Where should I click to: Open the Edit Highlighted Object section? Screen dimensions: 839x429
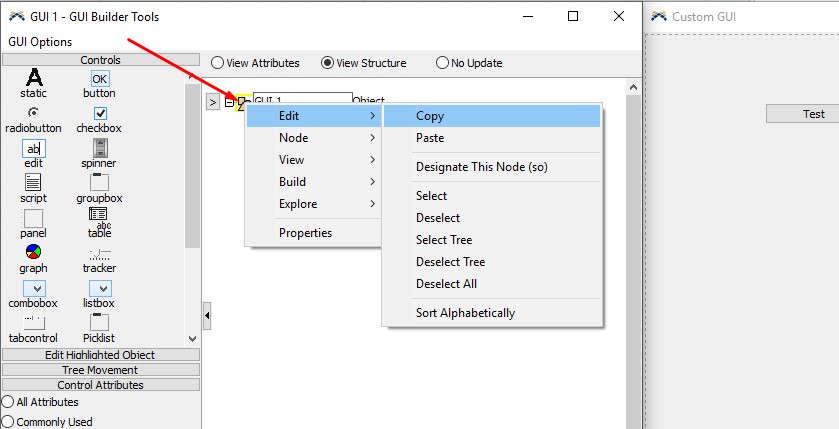(x=100, y=355)
